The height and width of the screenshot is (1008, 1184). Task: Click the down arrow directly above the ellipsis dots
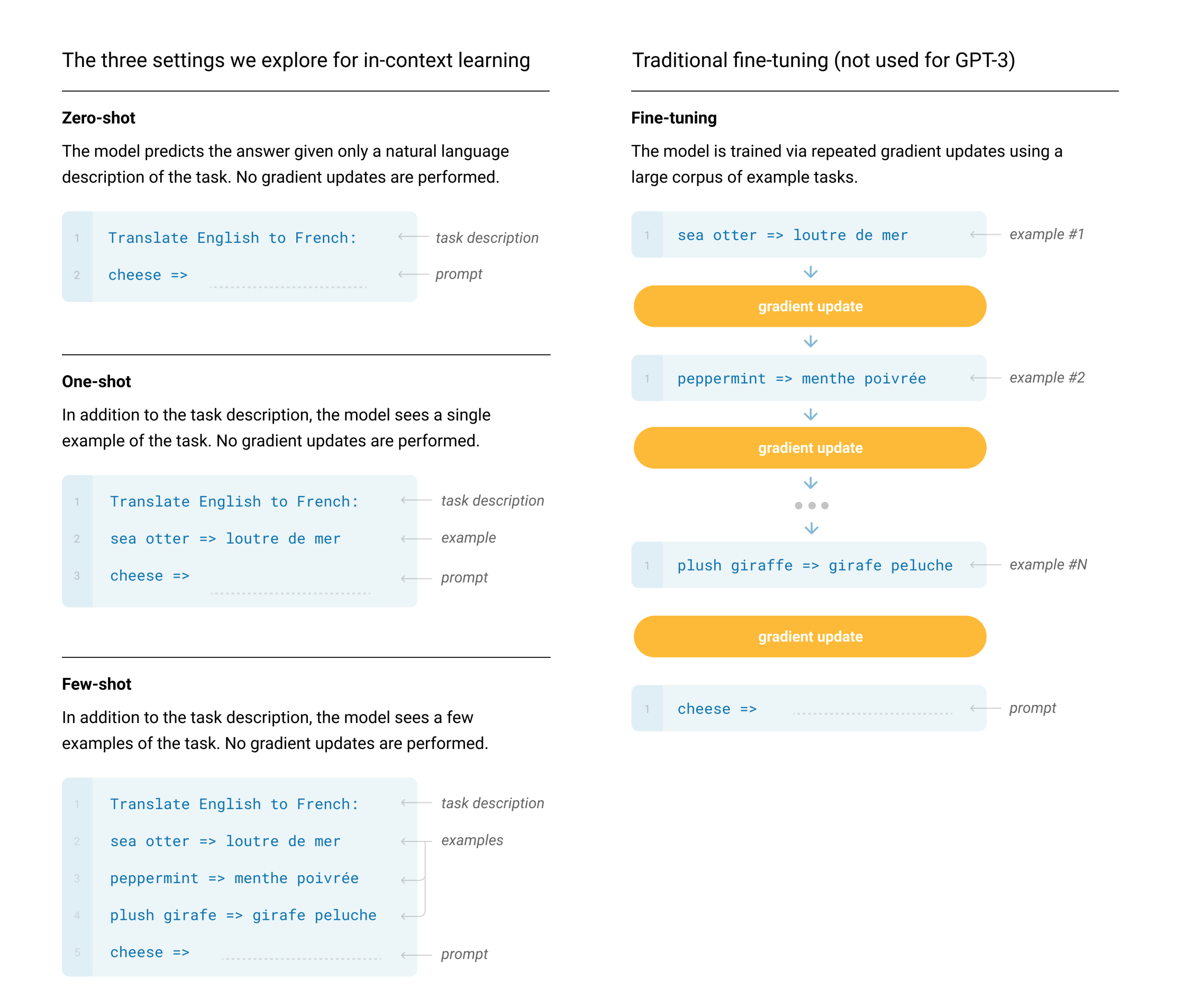[810, 484]
